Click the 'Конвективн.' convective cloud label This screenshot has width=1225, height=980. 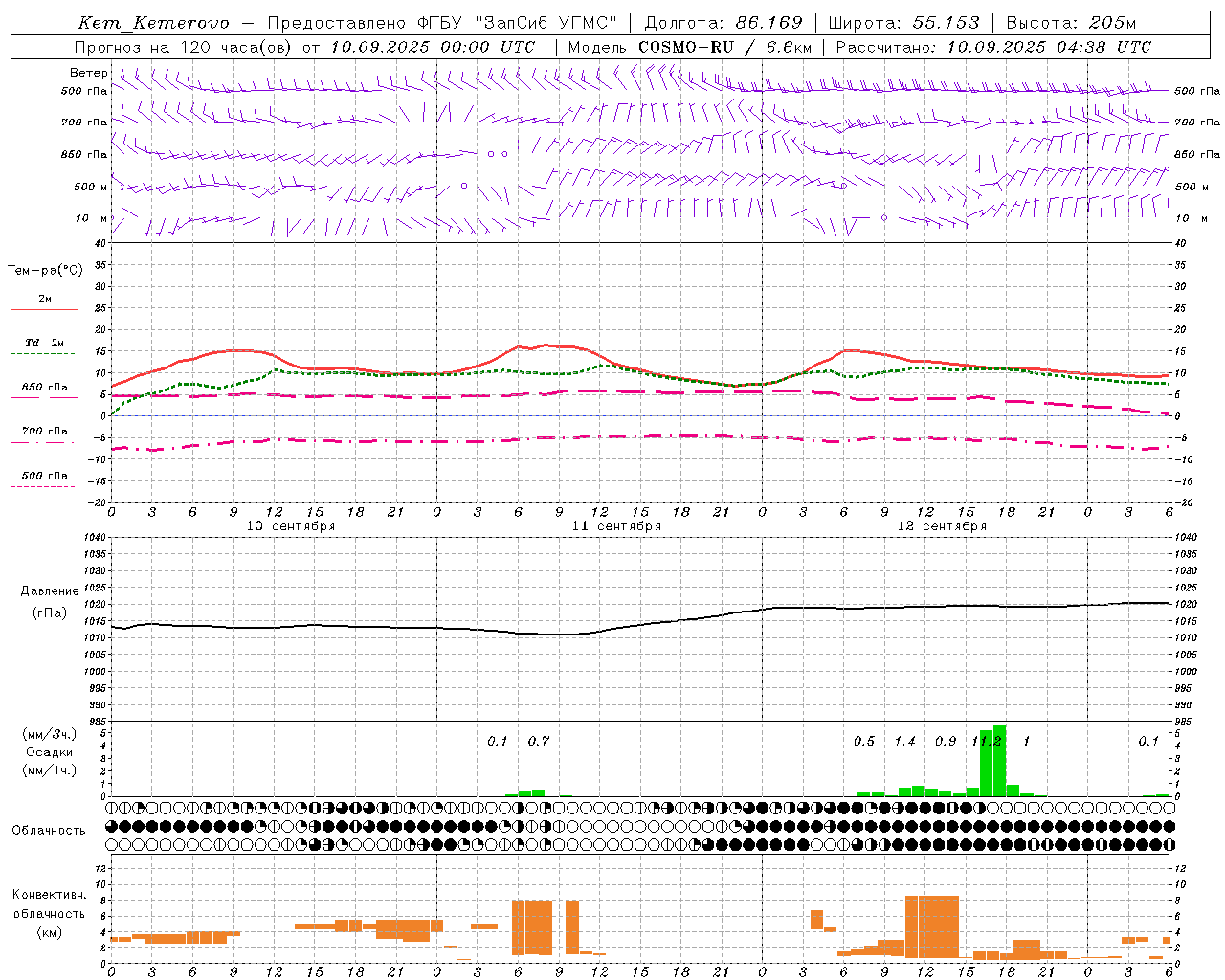coord(49,895)
